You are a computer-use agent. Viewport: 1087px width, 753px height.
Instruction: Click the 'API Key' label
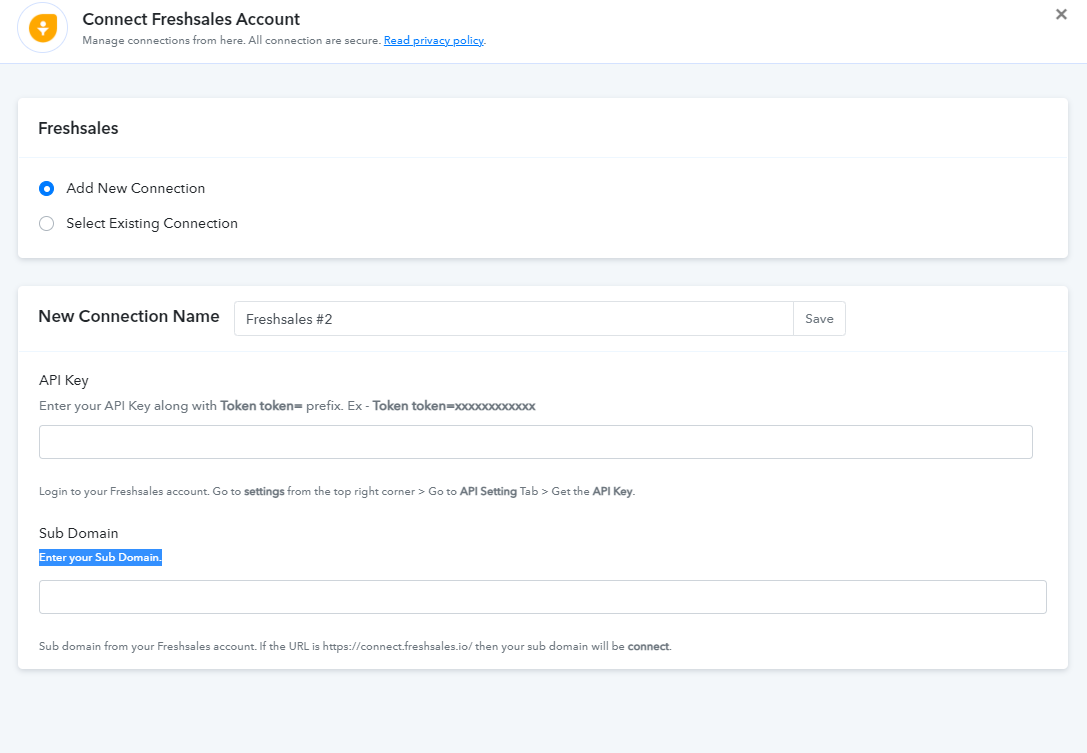click(64, 380)
